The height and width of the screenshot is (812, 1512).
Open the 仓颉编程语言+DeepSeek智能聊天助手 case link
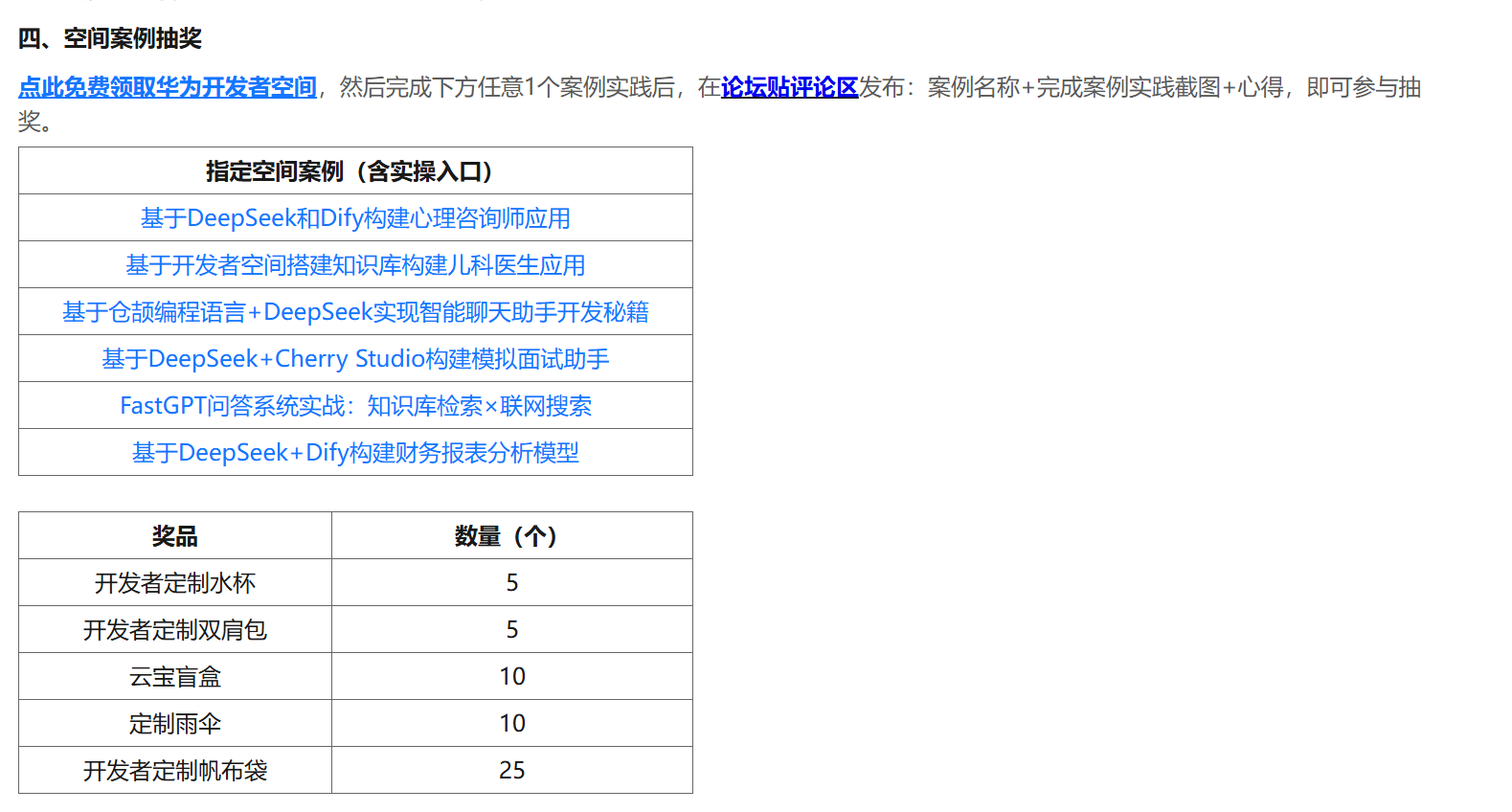(355, 312)
